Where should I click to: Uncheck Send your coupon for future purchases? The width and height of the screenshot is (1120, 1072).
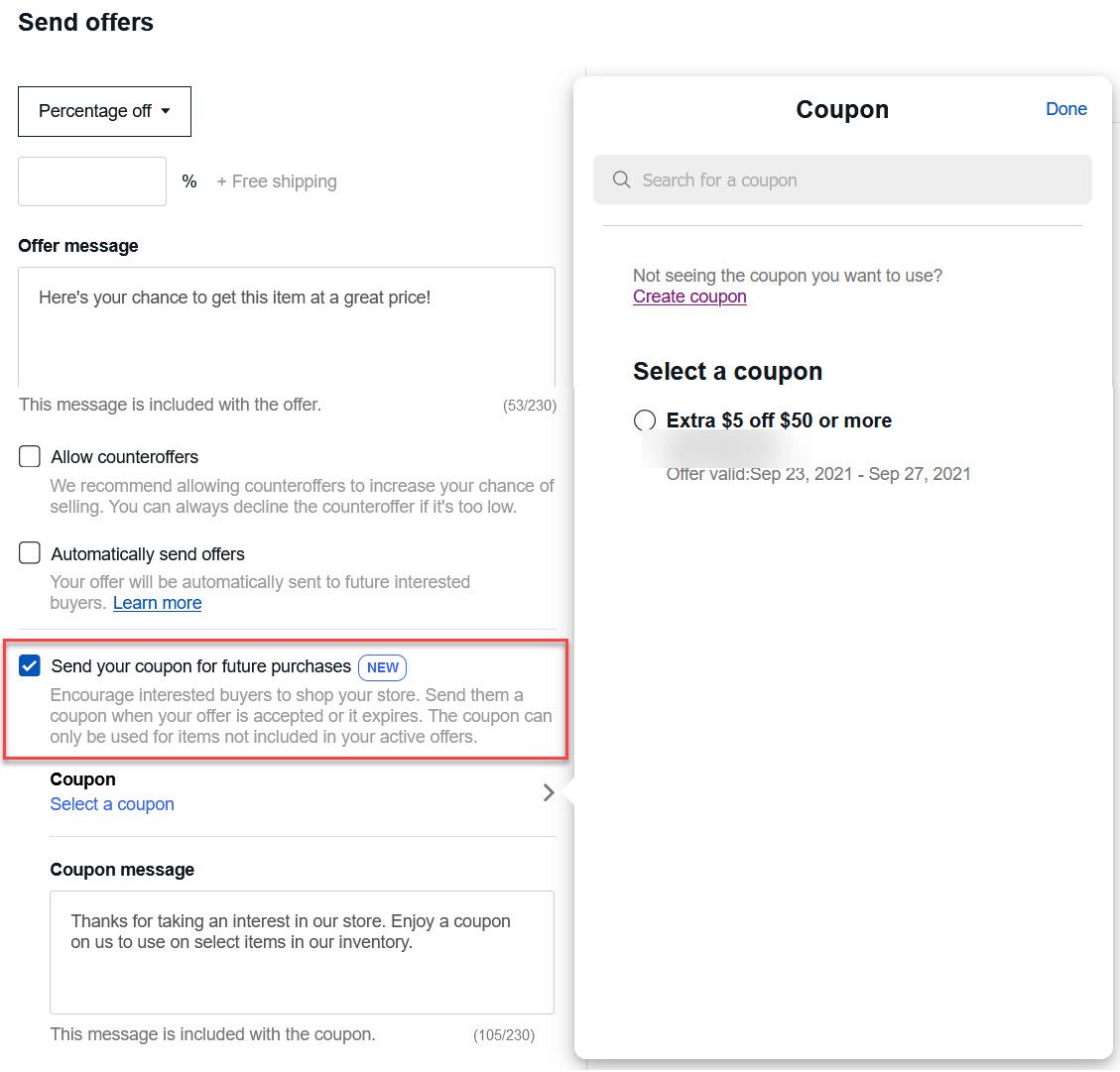[30, 666]
